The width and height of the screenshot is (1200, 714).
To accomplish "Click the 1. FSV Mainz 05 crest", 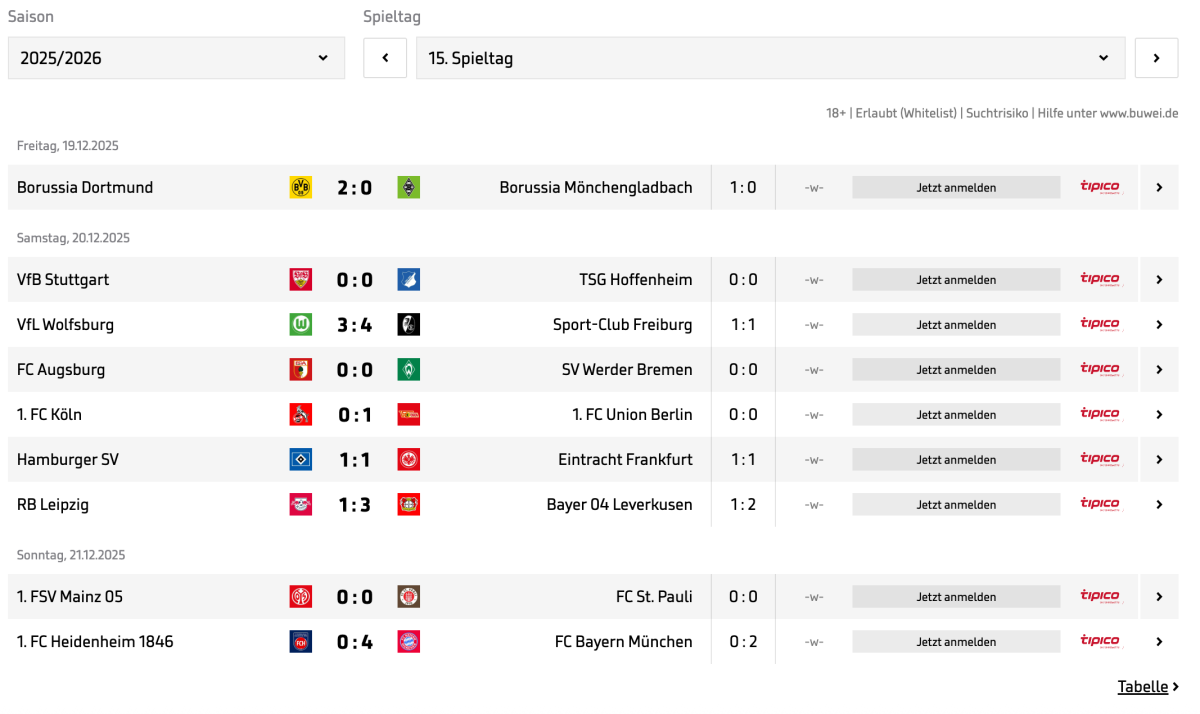I will (300, 597).
